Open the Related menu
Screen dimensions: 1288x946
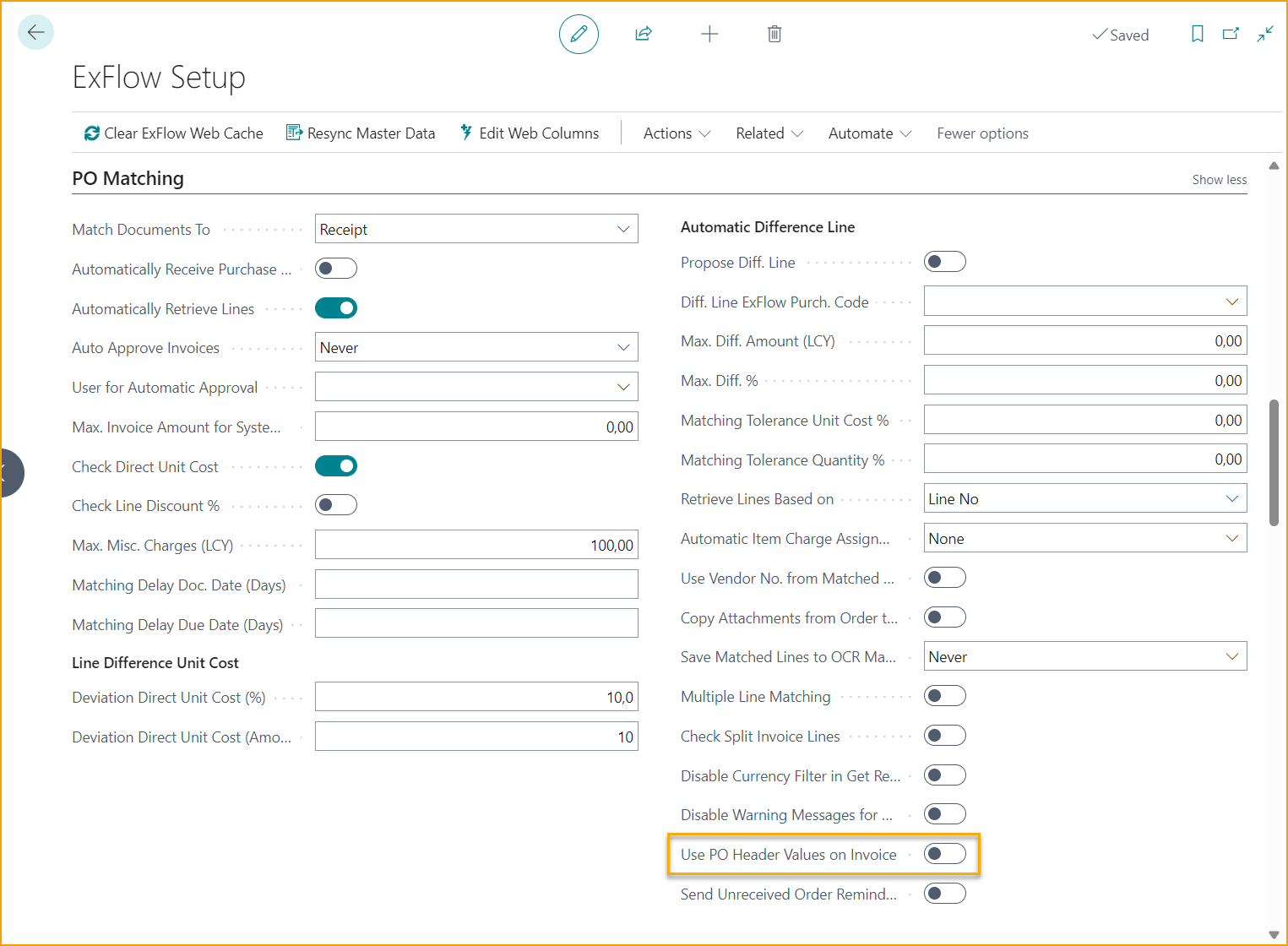769,133
